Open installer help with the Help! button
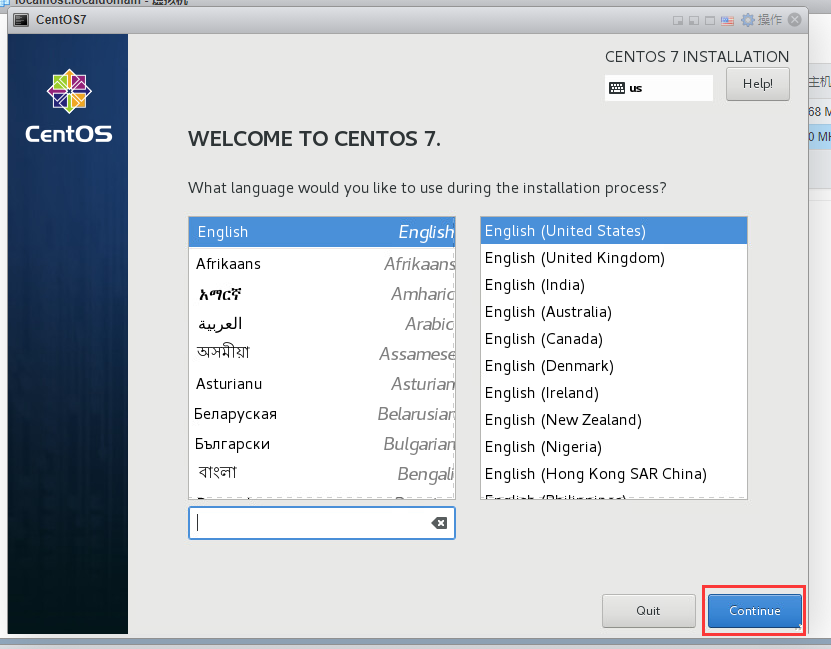The image size is (831, 649). click(757, 84)
